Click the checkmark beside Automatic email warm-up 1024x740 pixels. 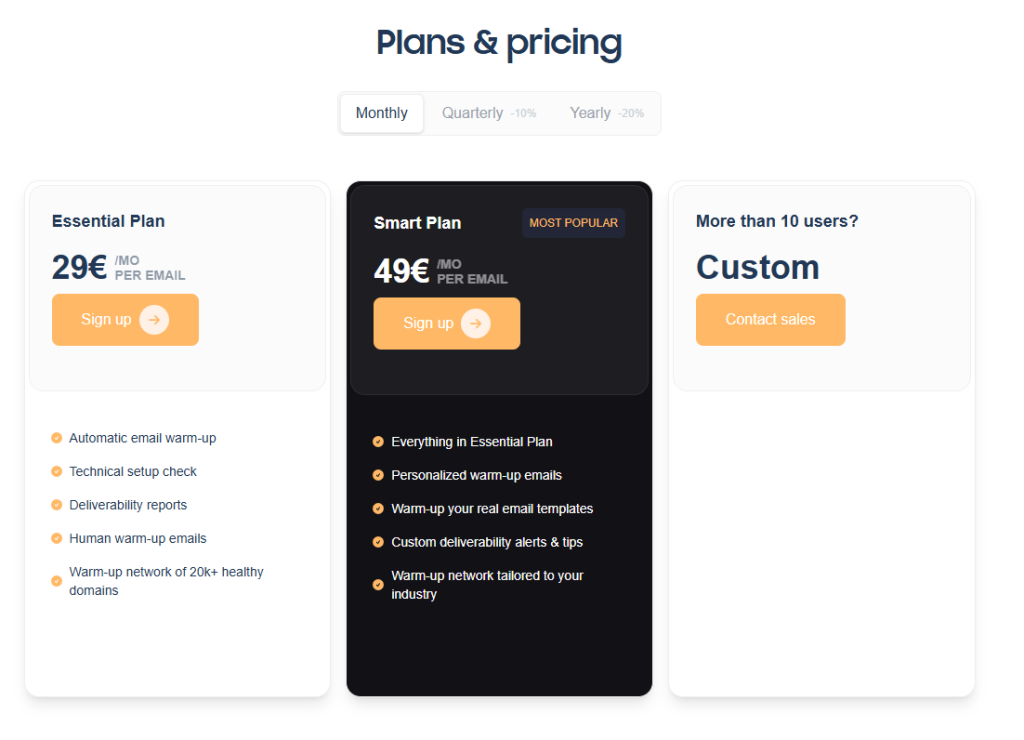(x=55, y=437)
